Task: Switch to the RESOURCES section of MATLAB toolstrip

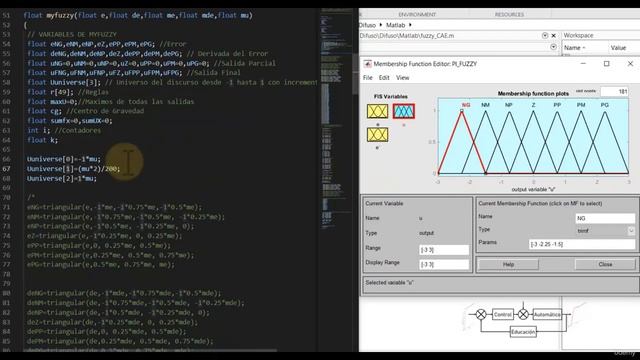Action: [509, 14]
